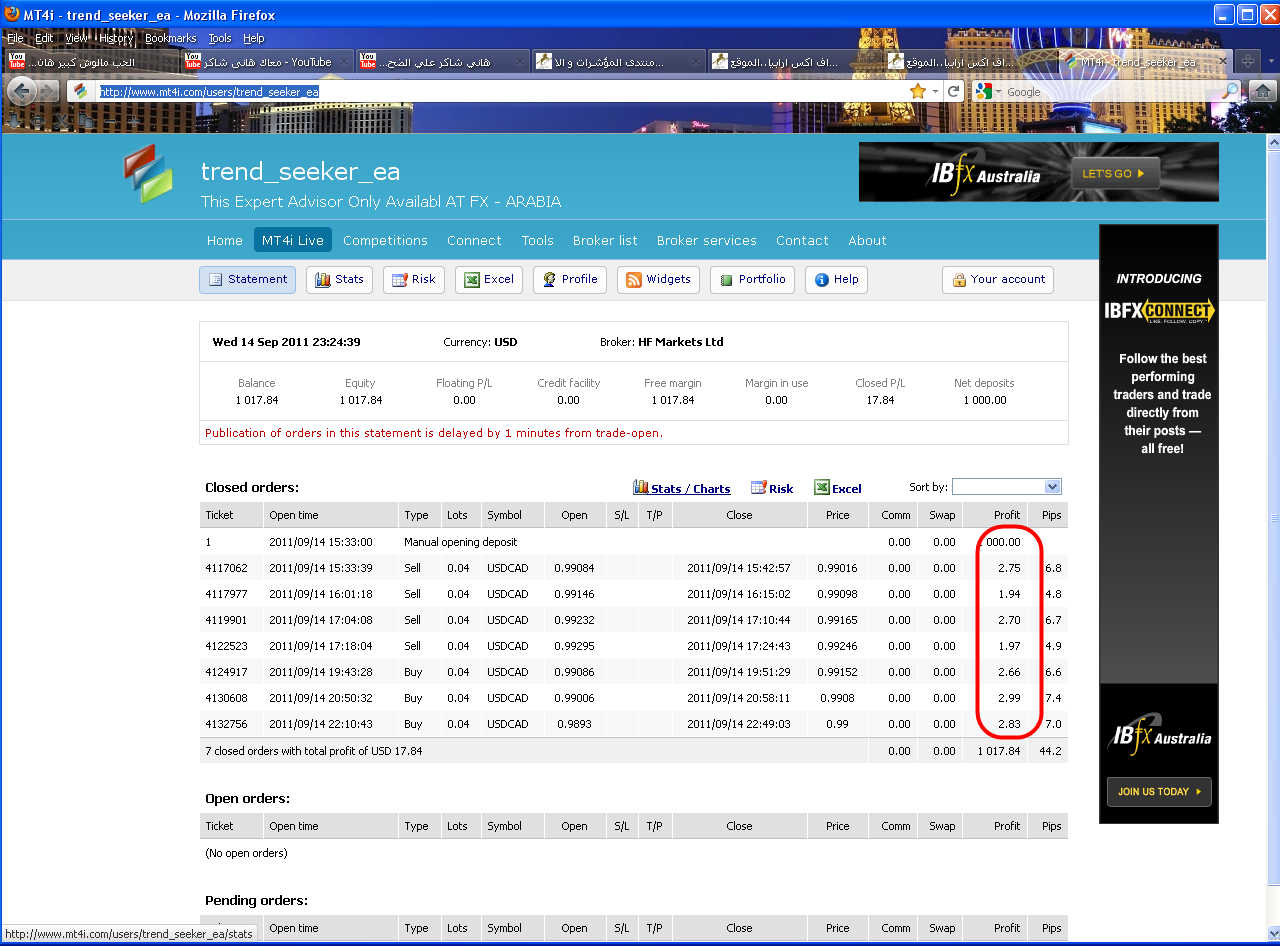Reload the page with the refresh icon
This screenshot has height=946, width=1280.
(954, 91)
